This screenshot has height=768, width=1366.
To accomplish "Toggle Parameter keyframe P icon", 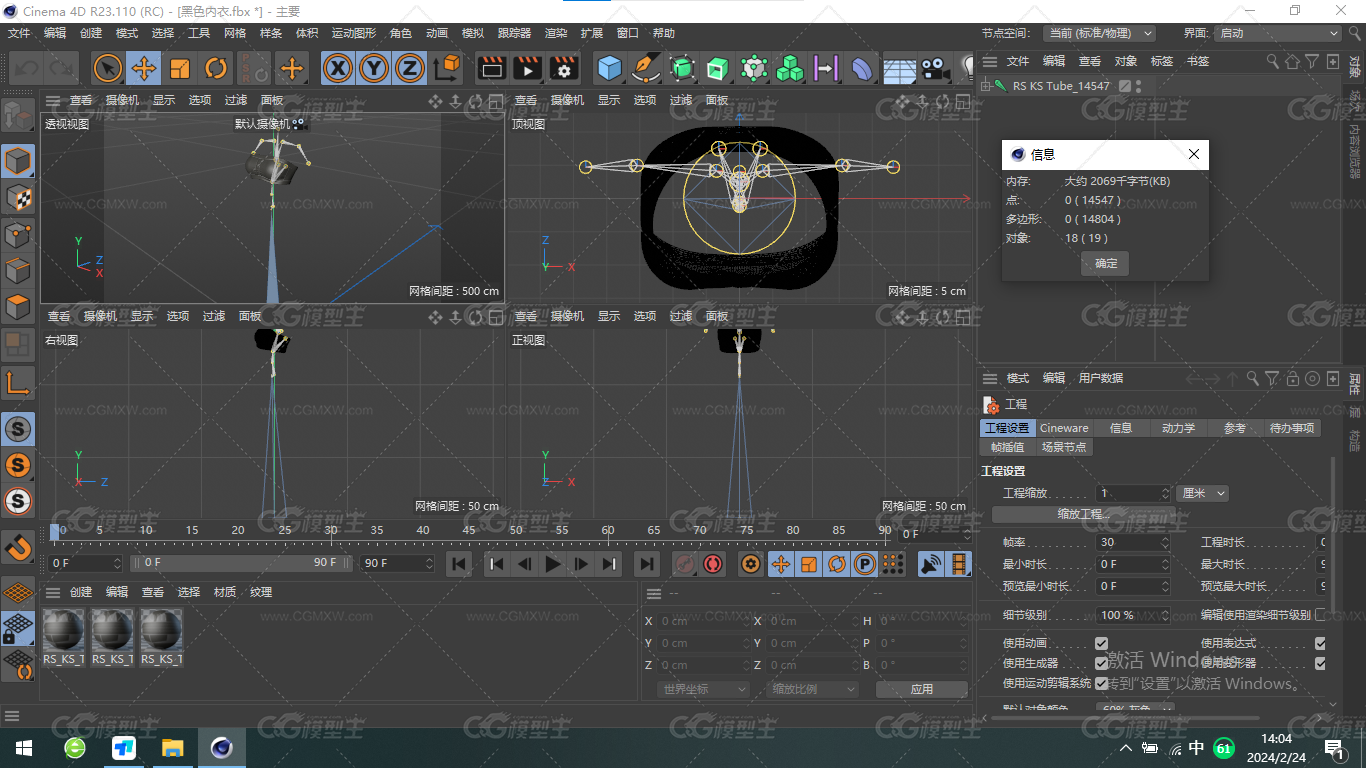I will 865,564.
